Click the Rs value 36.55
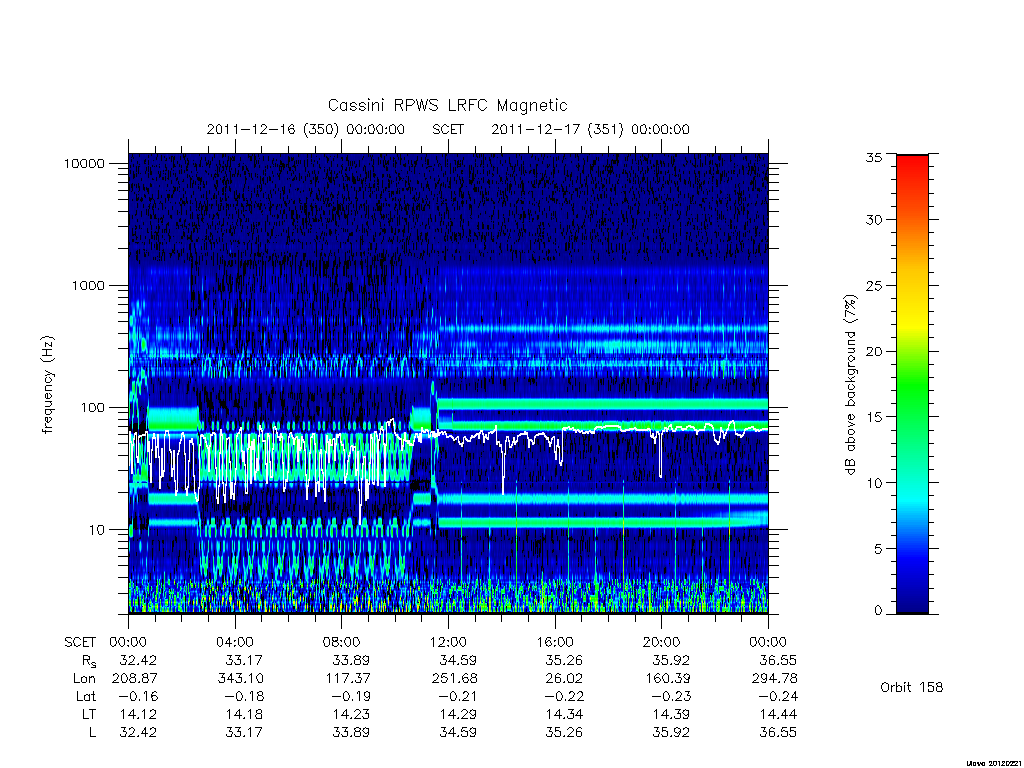 [777, 660]
